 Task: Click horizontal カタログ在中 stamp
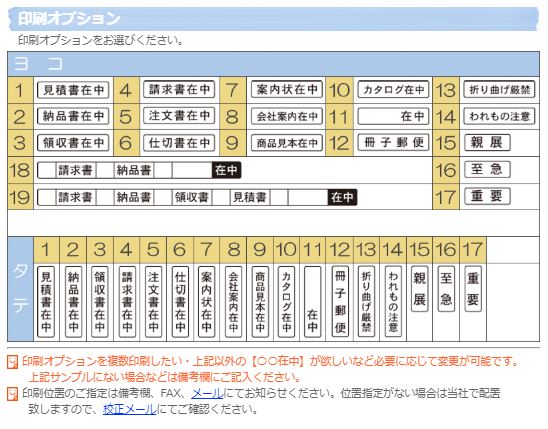pos(393,90)
